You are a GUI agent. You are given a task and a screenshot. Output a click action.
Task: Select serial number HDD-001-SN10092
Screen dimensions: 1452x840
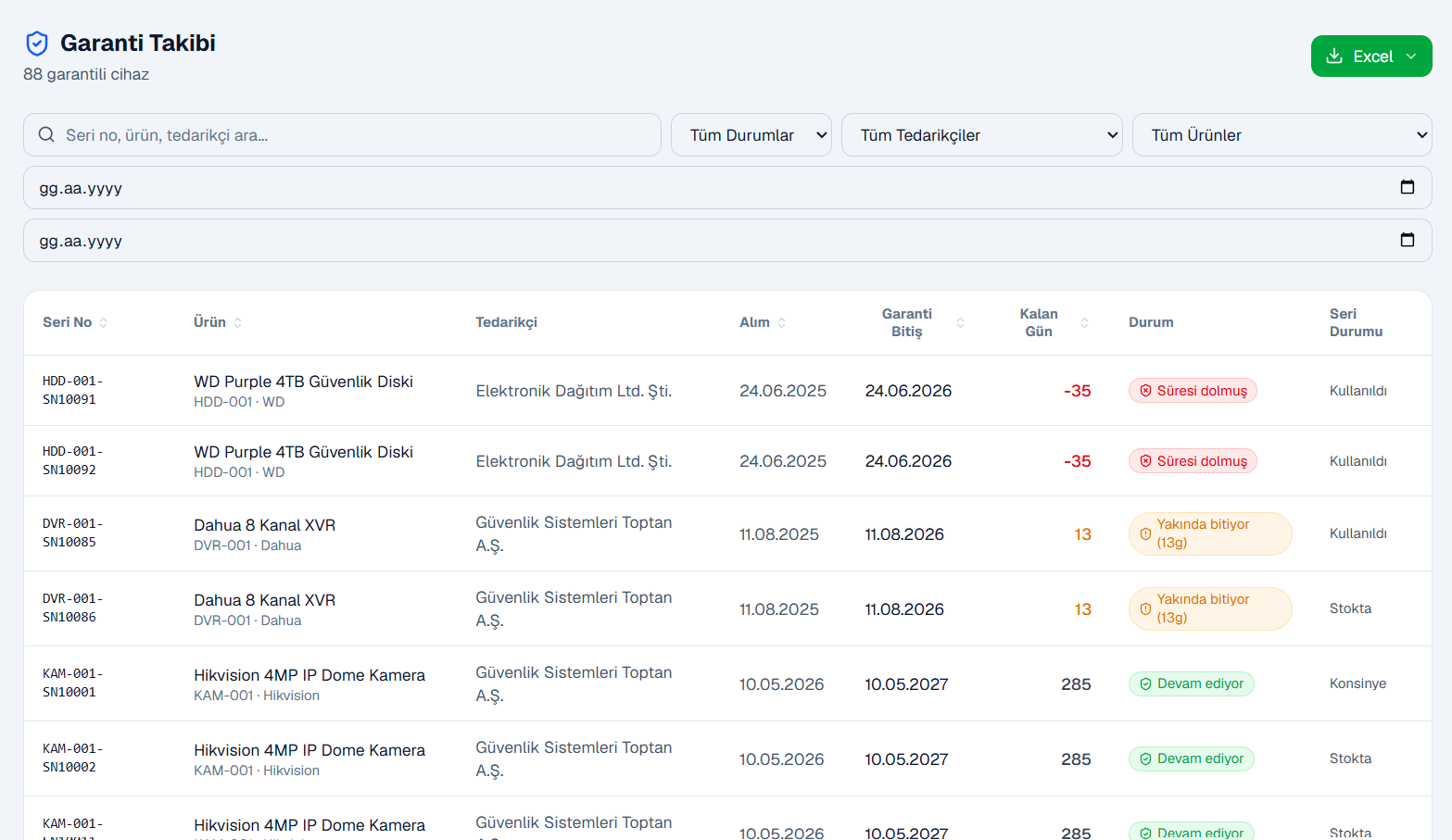click(x=73, y=460)
